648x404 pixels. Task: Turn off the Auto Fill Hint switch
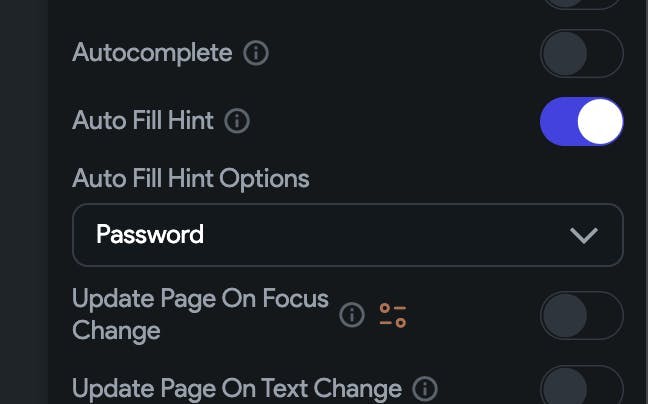tap(581, 122)
